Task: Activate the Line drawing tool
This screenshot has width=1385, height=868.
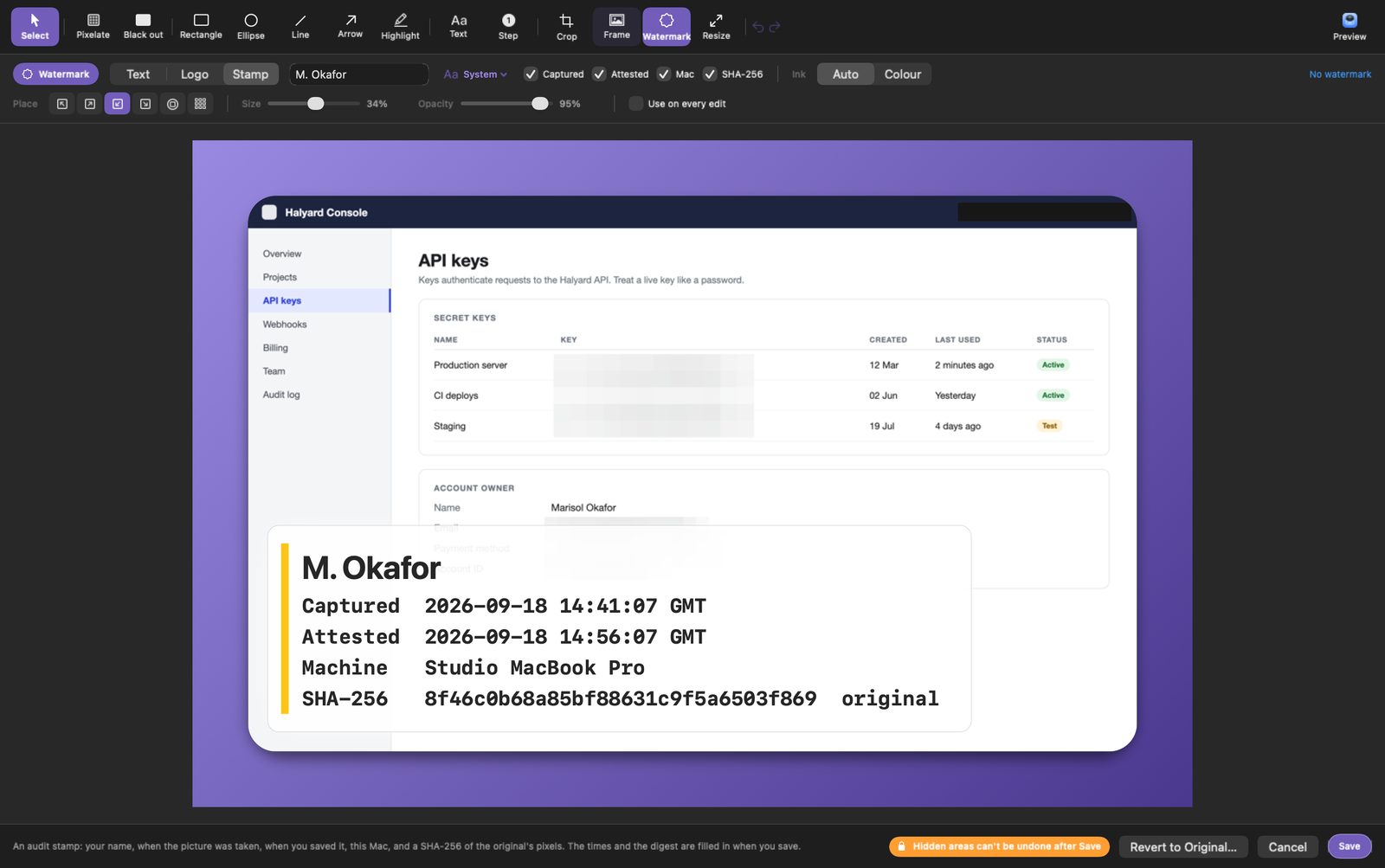Action: pos(300,26)
